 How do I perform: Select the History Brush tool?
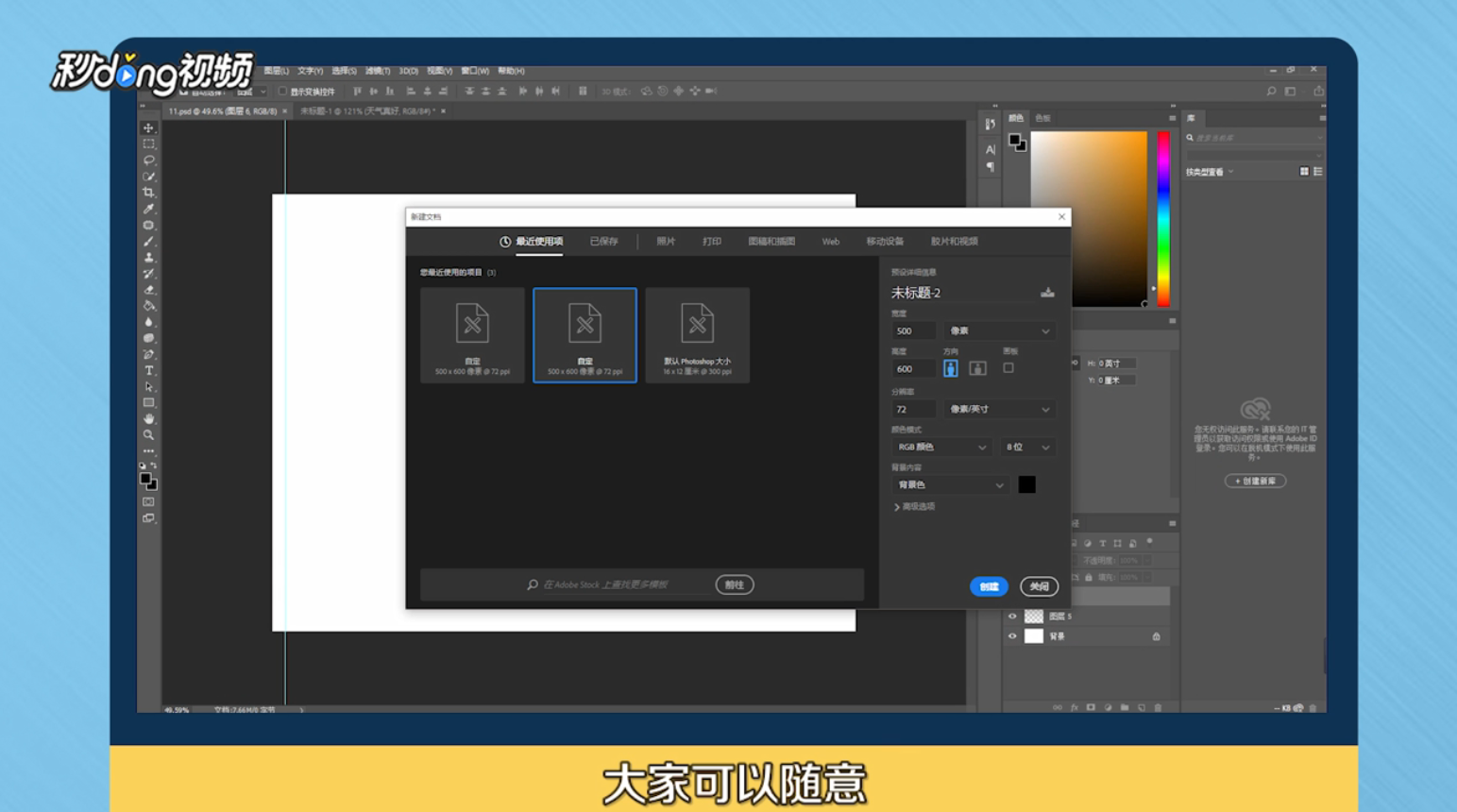[x=148, y=273]
